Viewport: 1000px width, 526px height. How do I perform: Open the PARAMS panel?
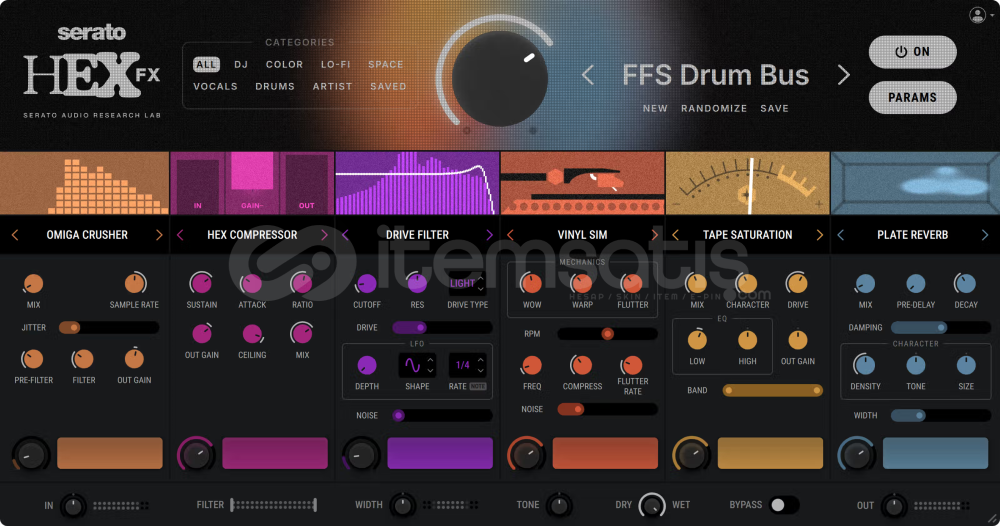click(x=912, y=97)
